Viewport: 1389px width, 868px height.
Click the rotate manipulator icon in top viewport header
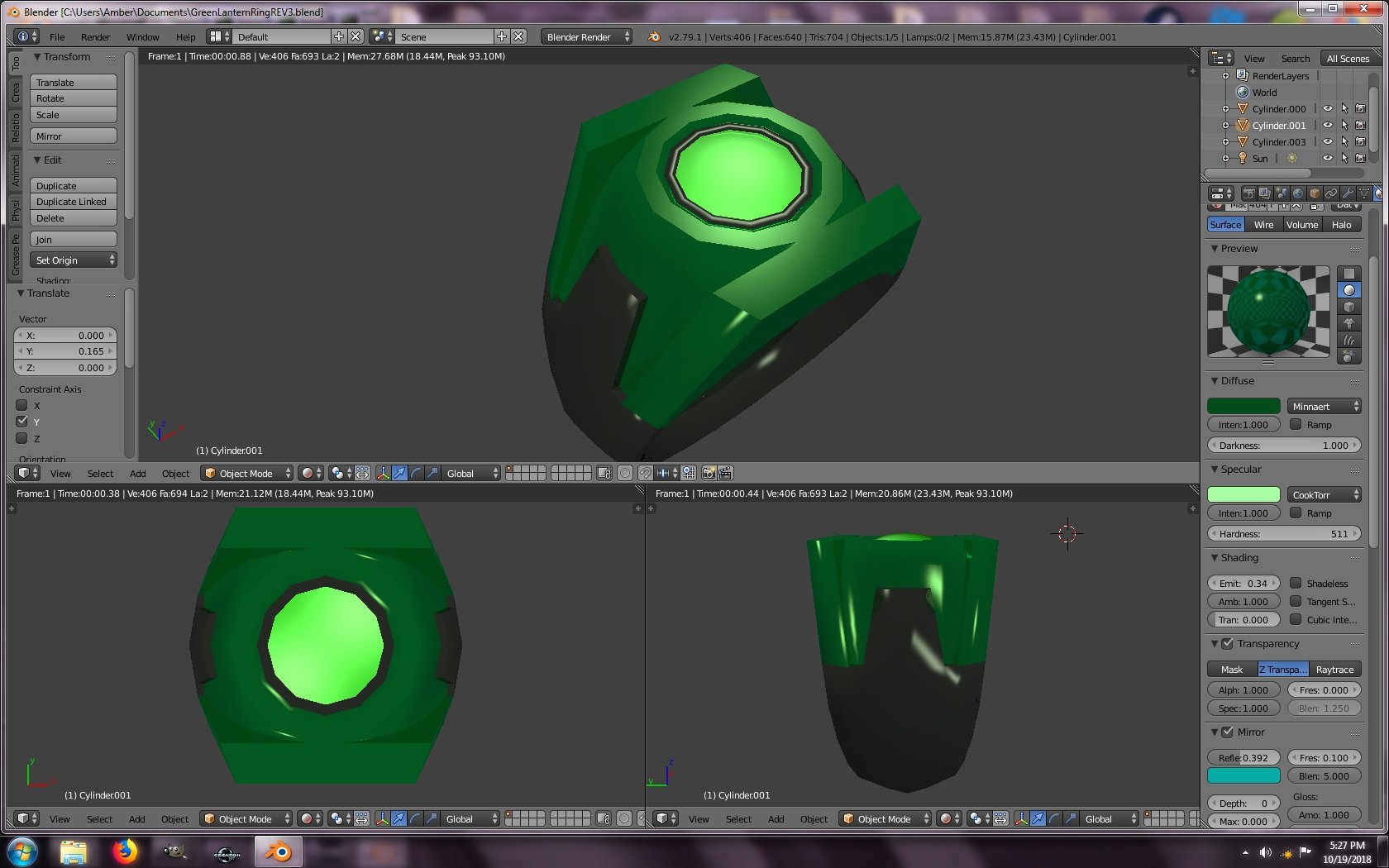click(x=417, y=473)
